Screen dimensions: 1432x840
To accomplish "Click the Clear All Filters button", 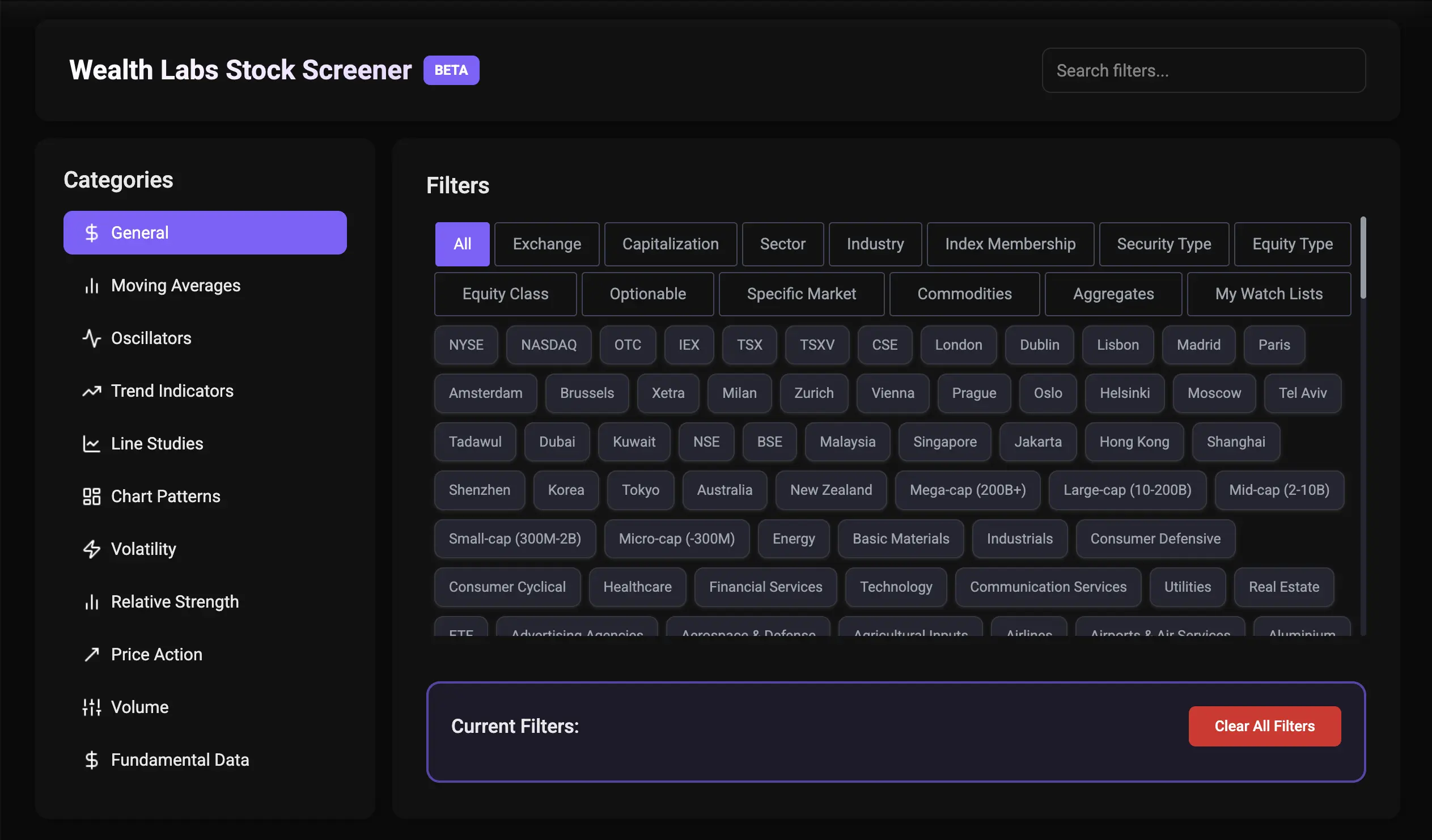I will click(x=1264, y=726).
